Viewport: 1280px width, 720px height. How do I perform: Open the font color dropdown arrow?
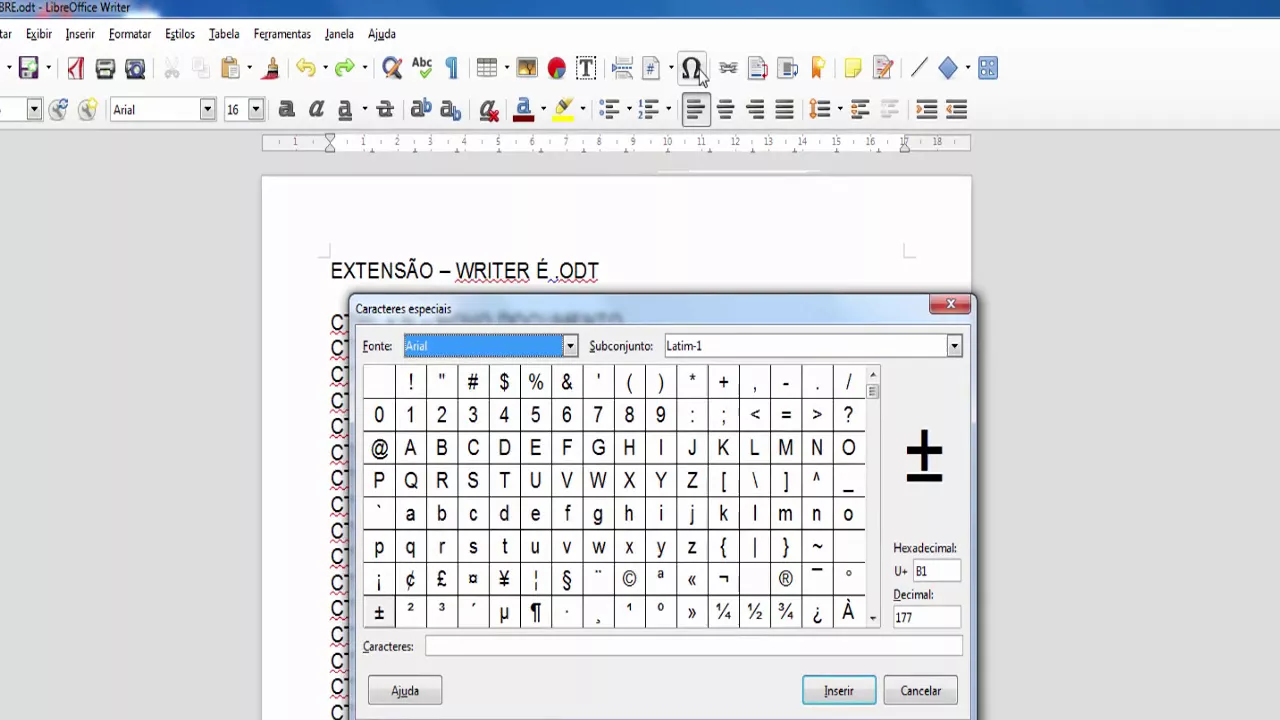543,109
